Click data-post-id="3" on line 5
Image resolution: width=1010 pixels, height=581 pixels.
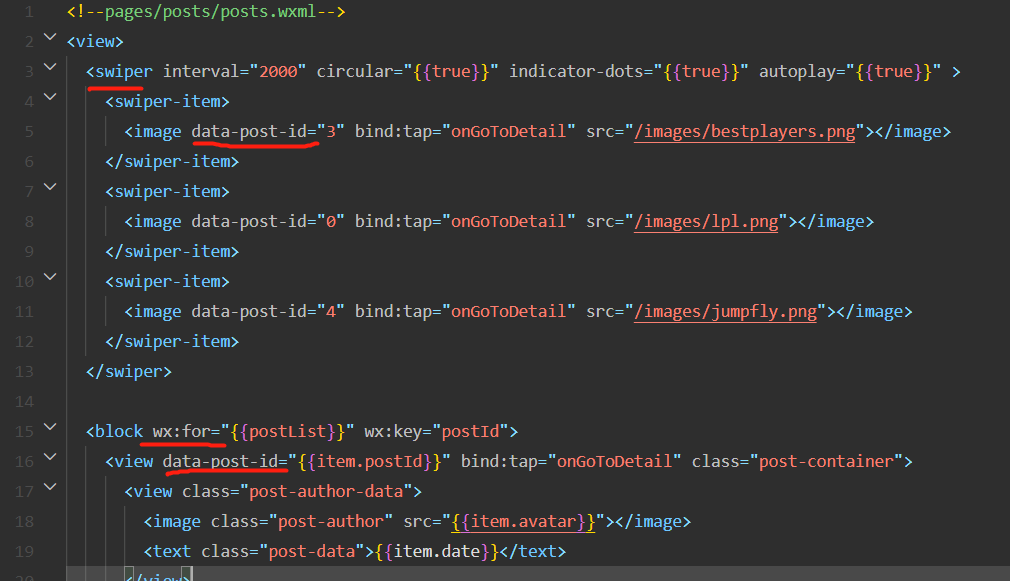[268, 132]
